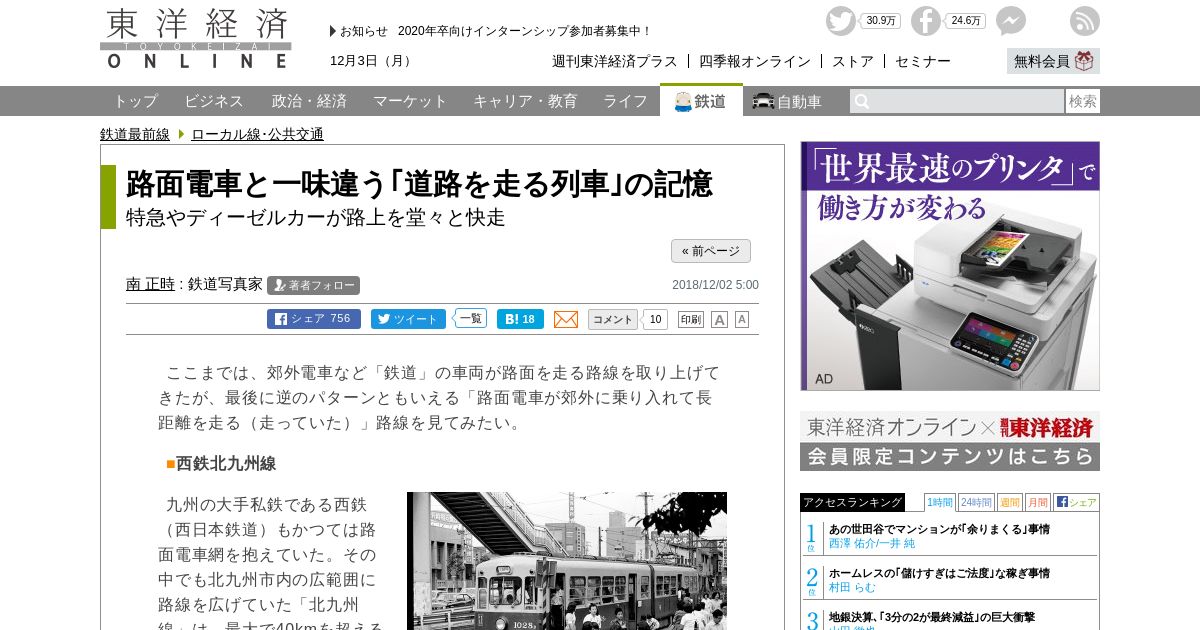
Task: Open the Messenger icon in header
Action: pos(1011,21)
